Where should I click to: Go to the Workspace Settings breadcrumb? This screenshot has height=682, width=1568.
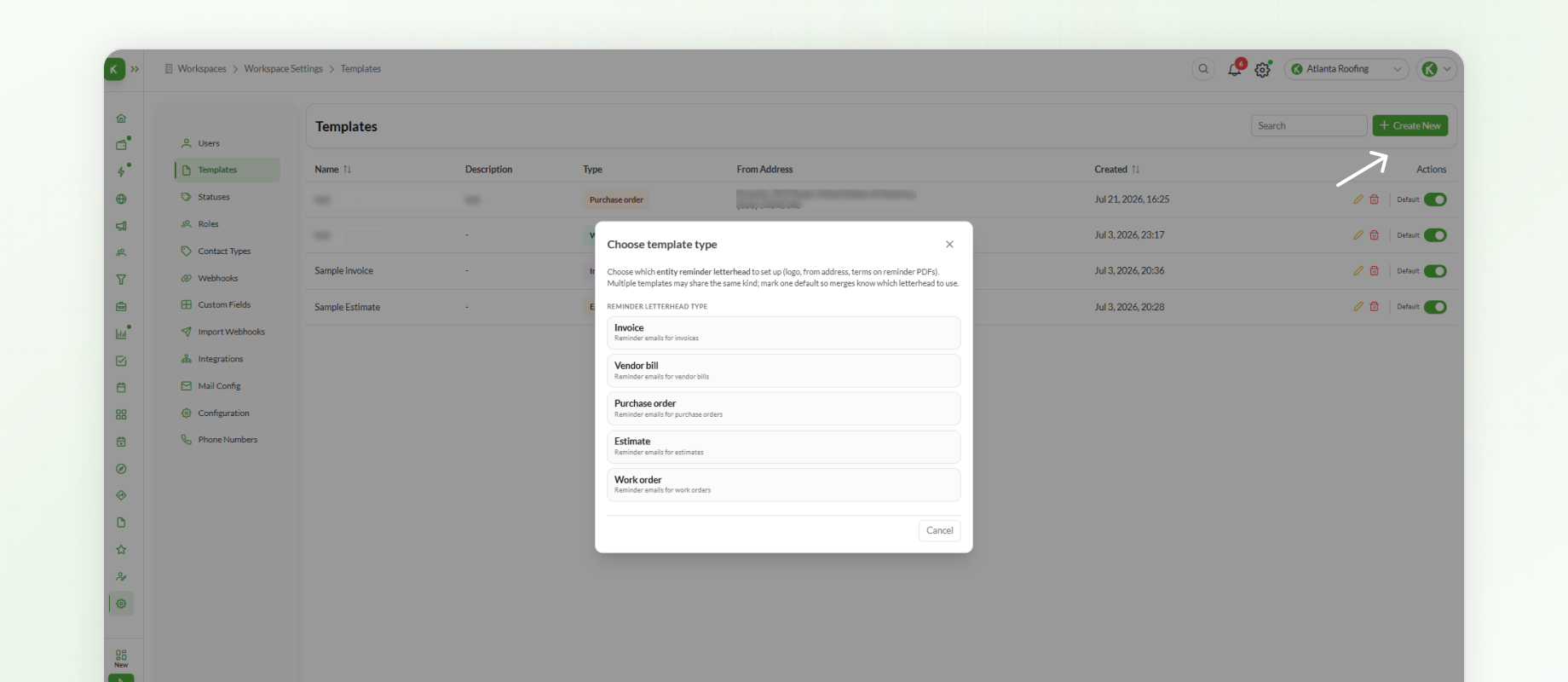(284, 69)
